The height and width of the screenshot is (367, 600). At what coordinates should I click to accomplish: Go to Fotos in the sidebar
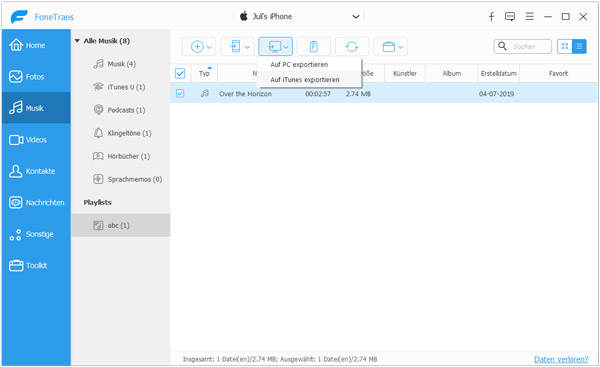click(x=36, y=77)
